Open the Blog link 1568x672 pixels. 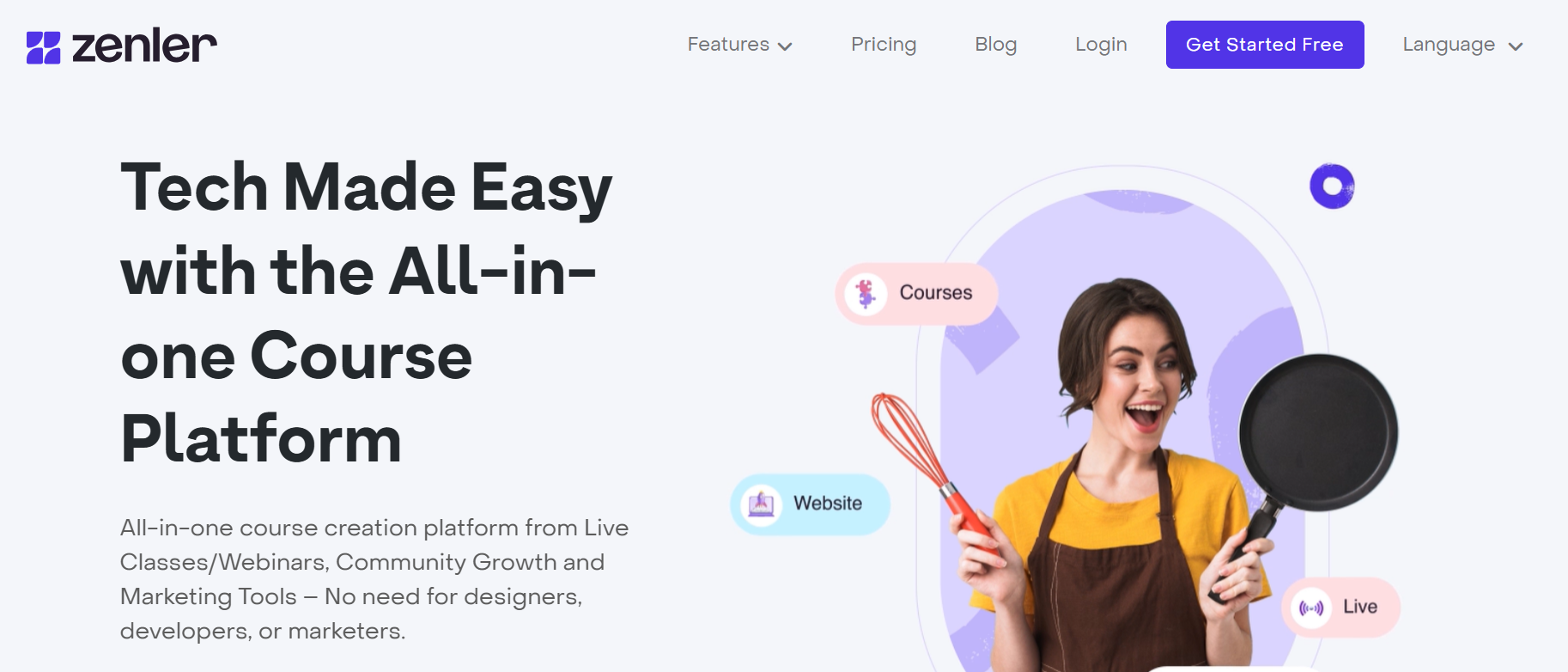(996, 45)
